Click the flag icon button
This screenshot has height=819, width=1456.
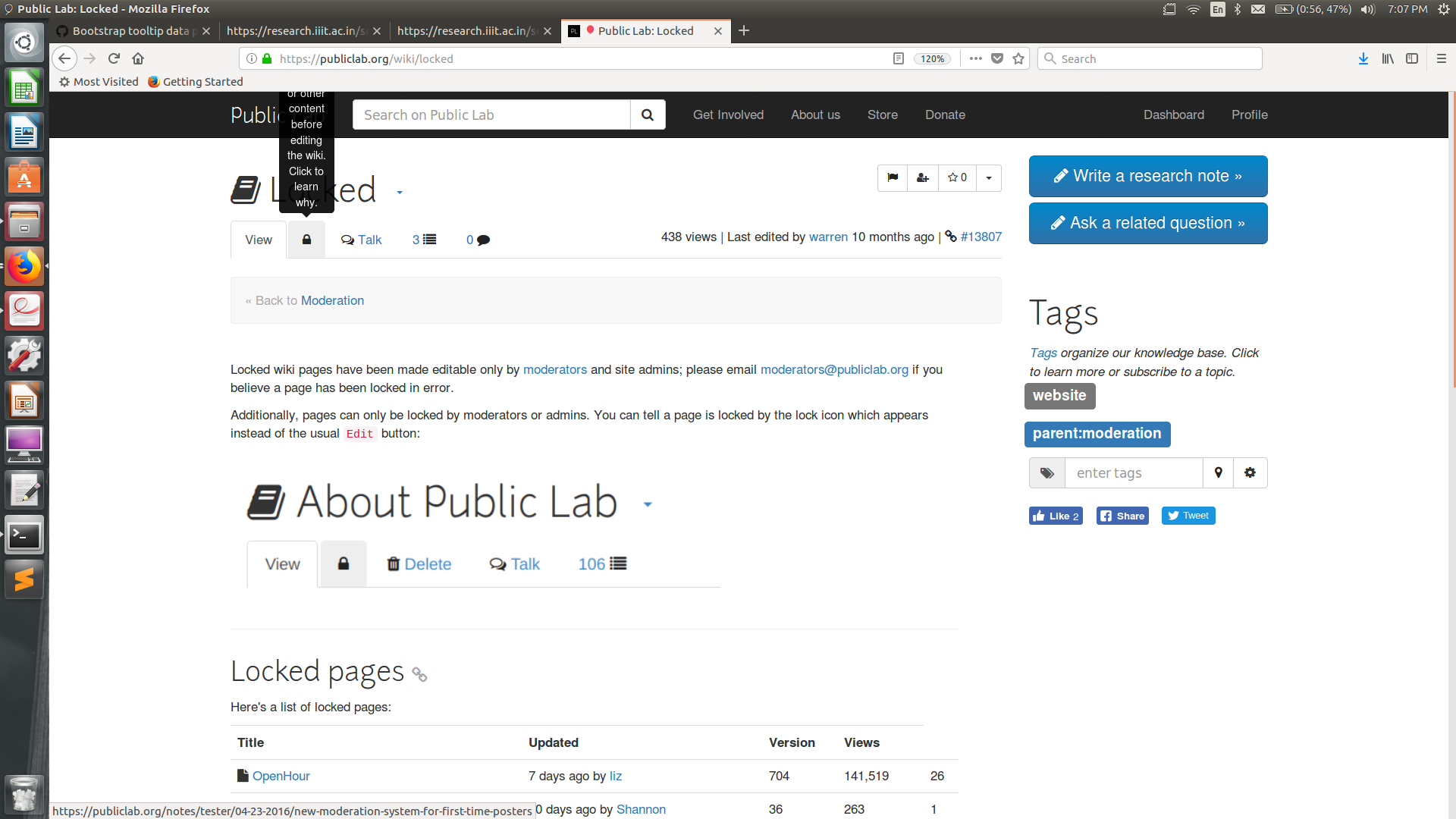[893, 177]
